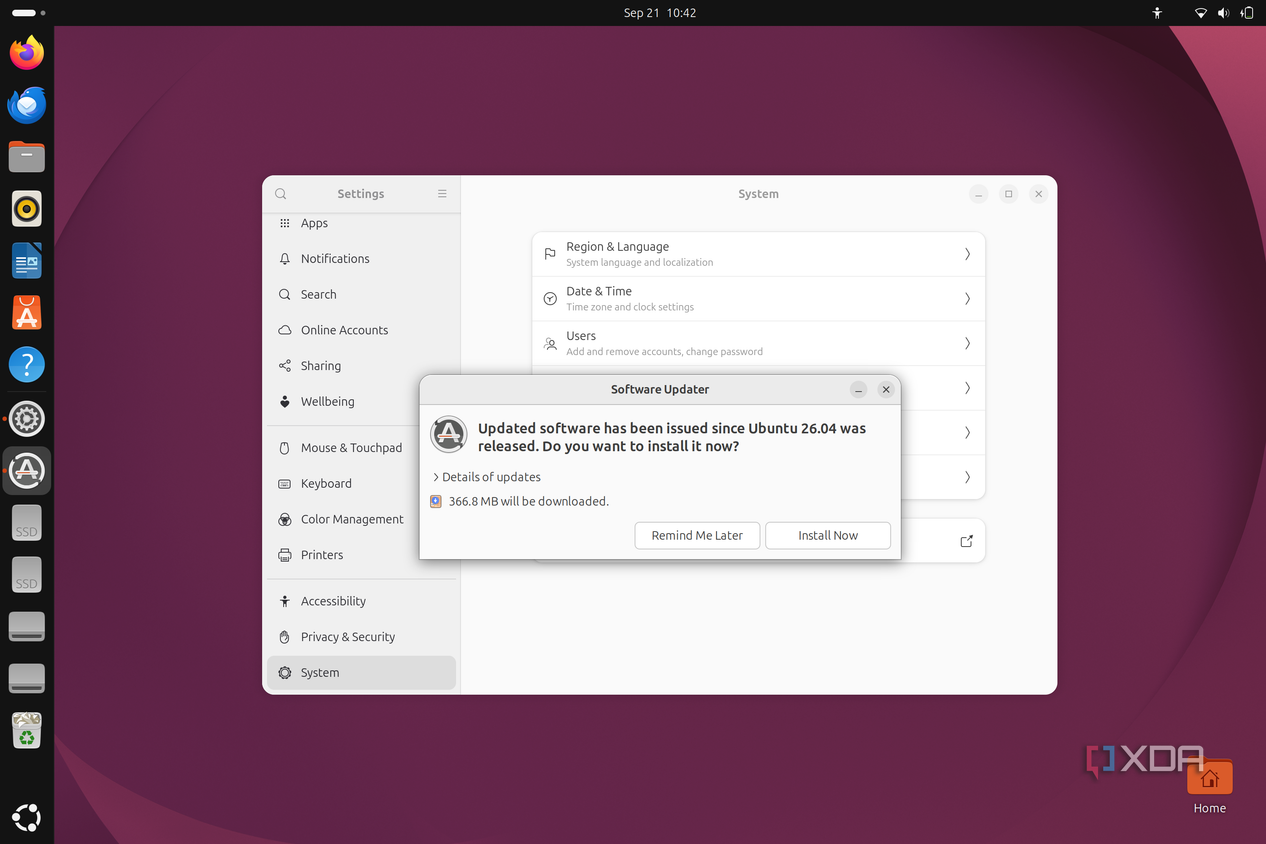Open the Region & Language row
The height and width of the screenshot is (844, 1266).
pyautogui.click(x=758, y=254)
